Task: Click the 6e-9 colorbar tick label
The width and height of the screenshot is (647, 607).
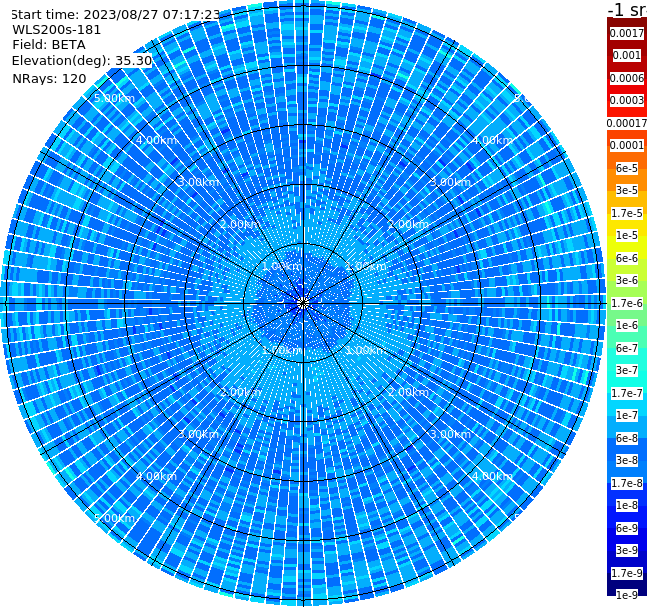Action: tap(627, 528)
